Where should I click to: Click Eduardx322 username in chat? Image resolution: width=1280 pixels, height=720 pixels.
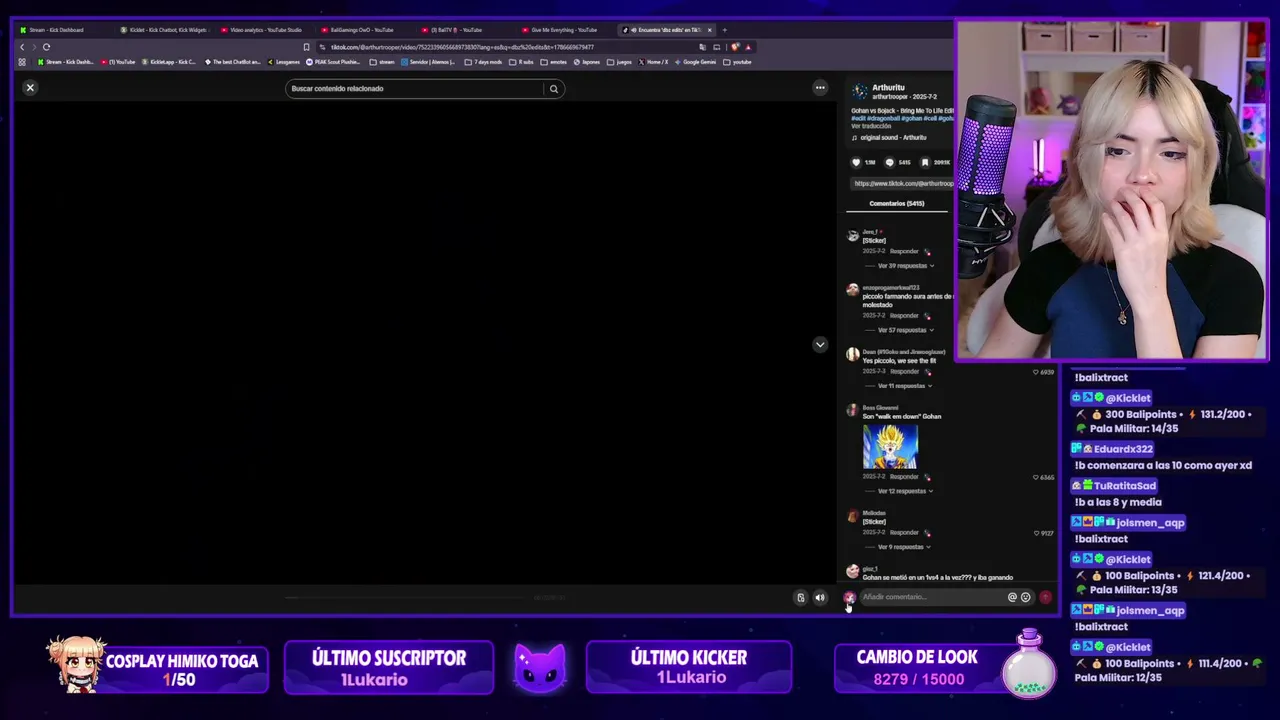(x=1123, y=449)
